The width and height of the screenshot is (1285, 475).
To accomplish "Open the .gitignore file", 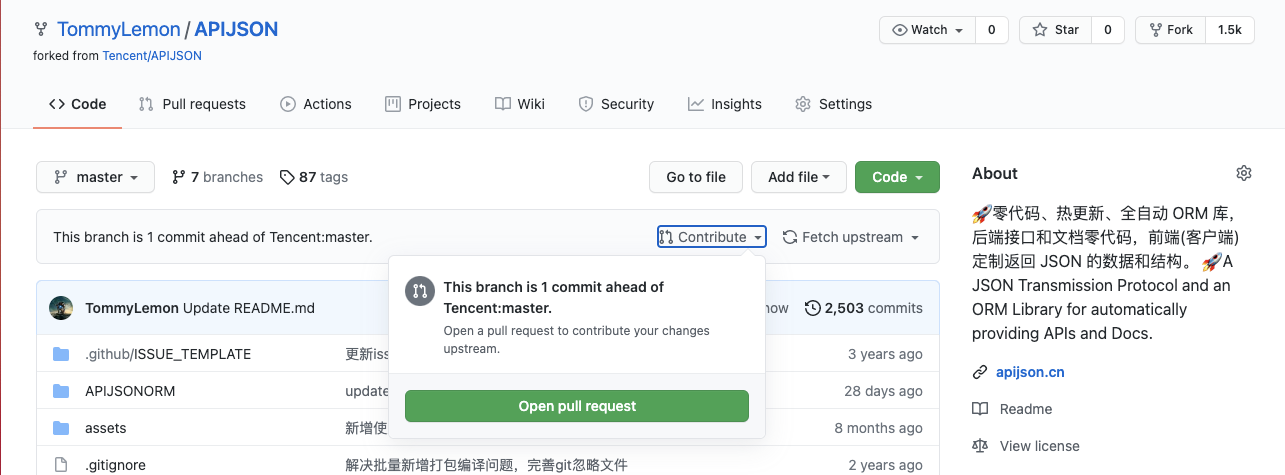I will [116, 465].
